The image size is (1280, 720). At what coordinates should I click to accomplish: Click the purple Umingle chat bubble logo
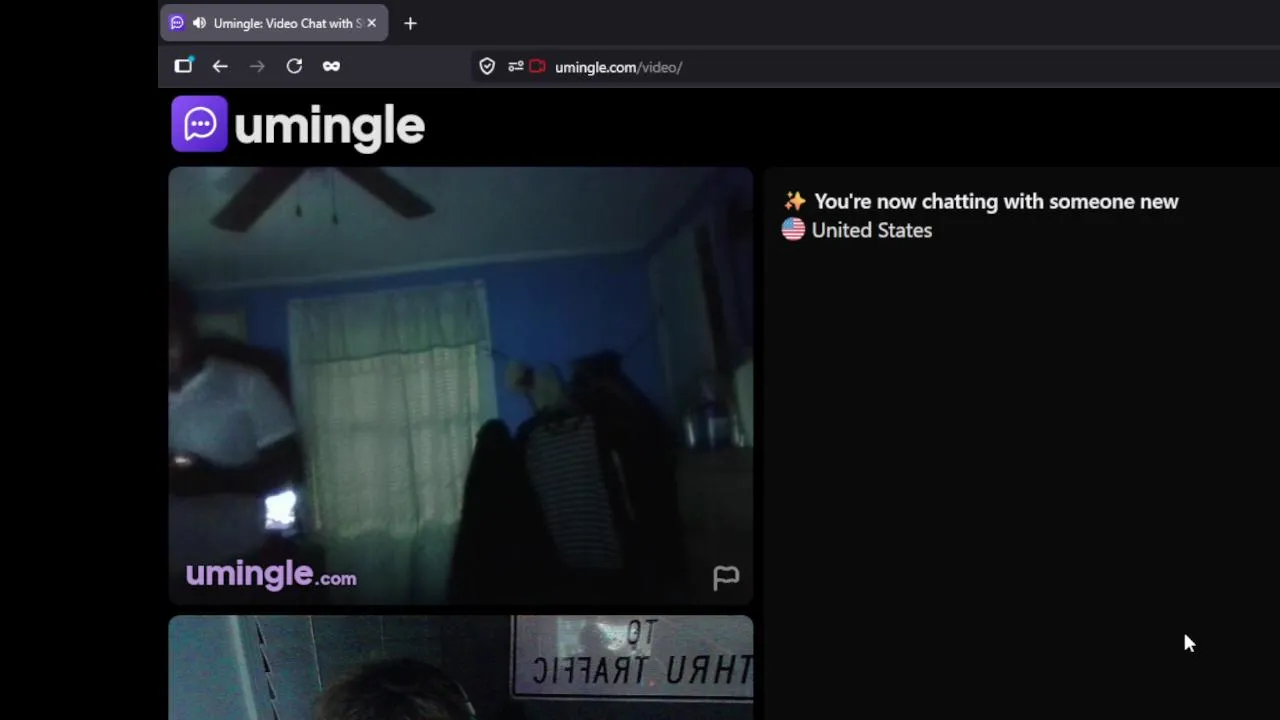[x=199, y=124]
